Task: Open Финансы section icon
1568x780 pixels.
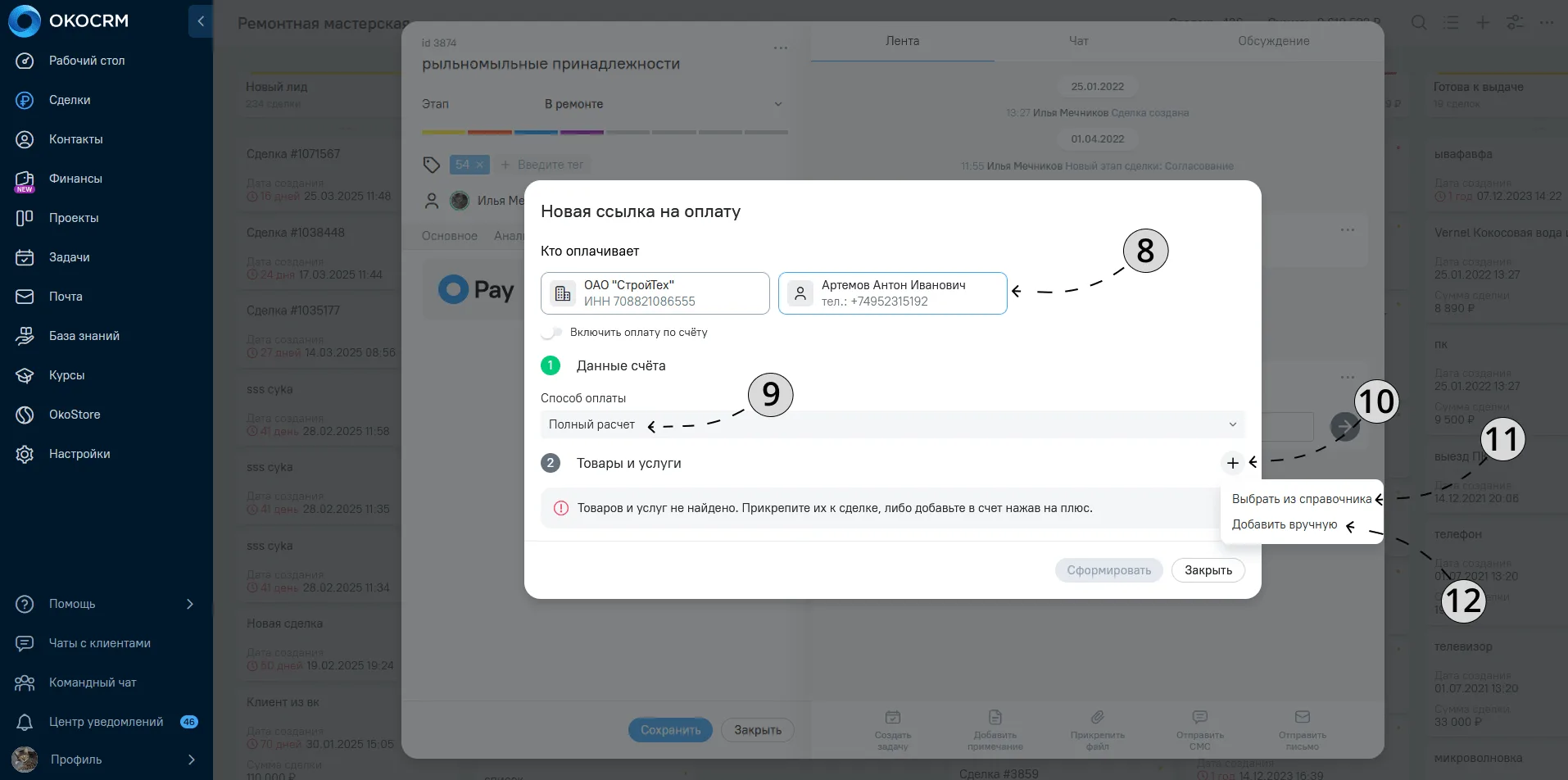Action: point(25,180)
